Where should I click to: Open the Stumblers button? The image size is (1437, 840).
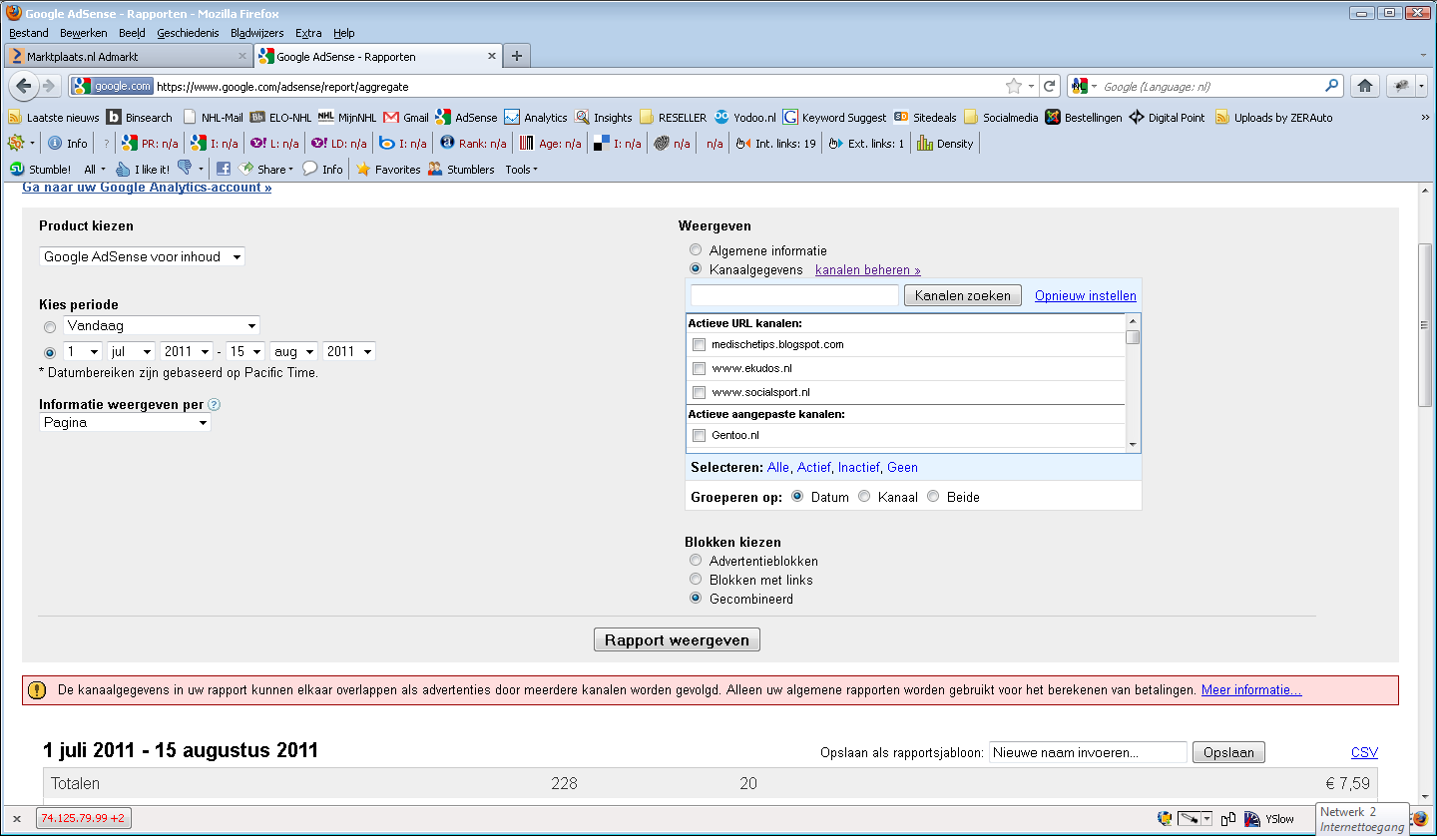point(461,170)
